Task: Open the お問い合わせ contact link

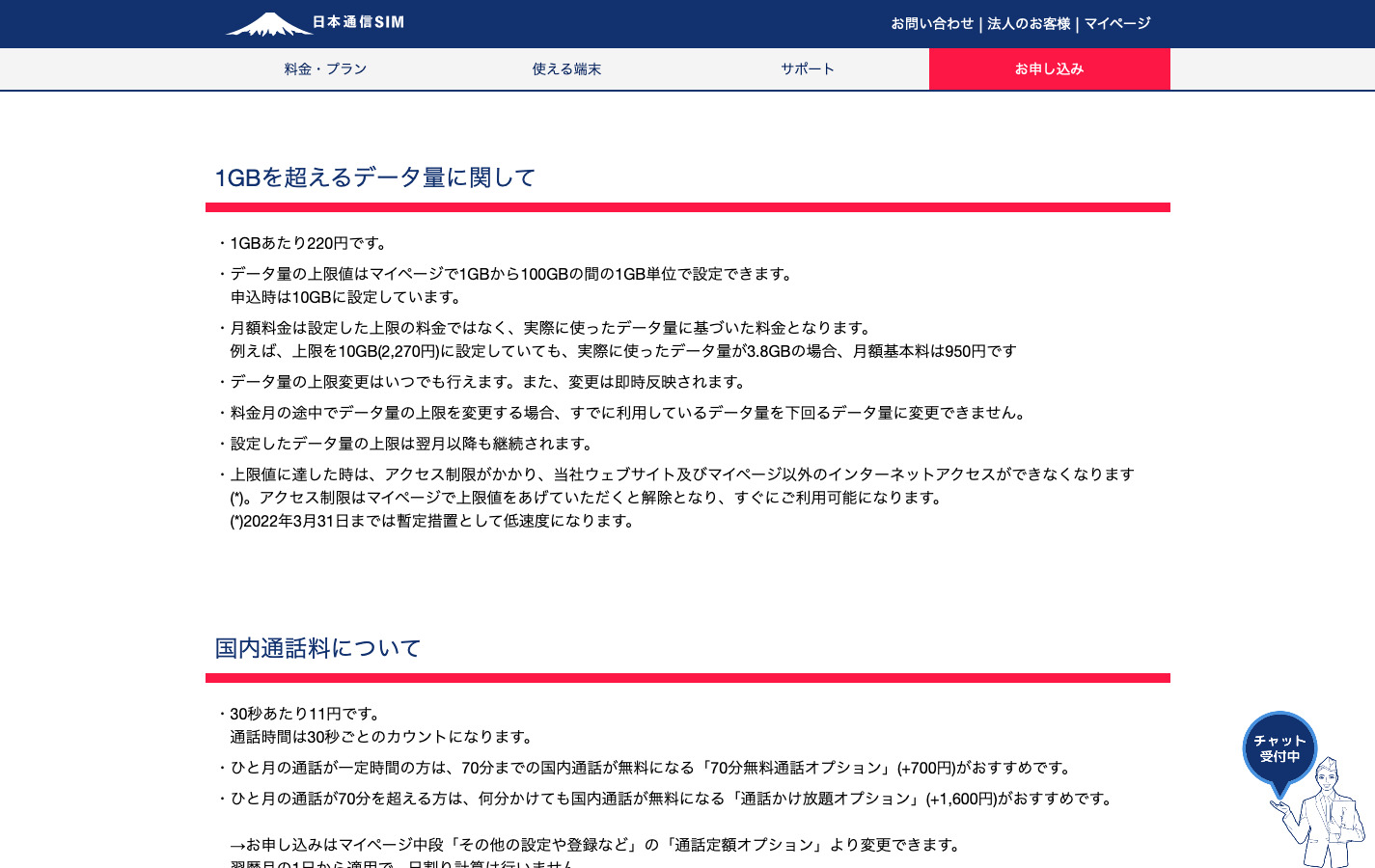Action: 932,23
